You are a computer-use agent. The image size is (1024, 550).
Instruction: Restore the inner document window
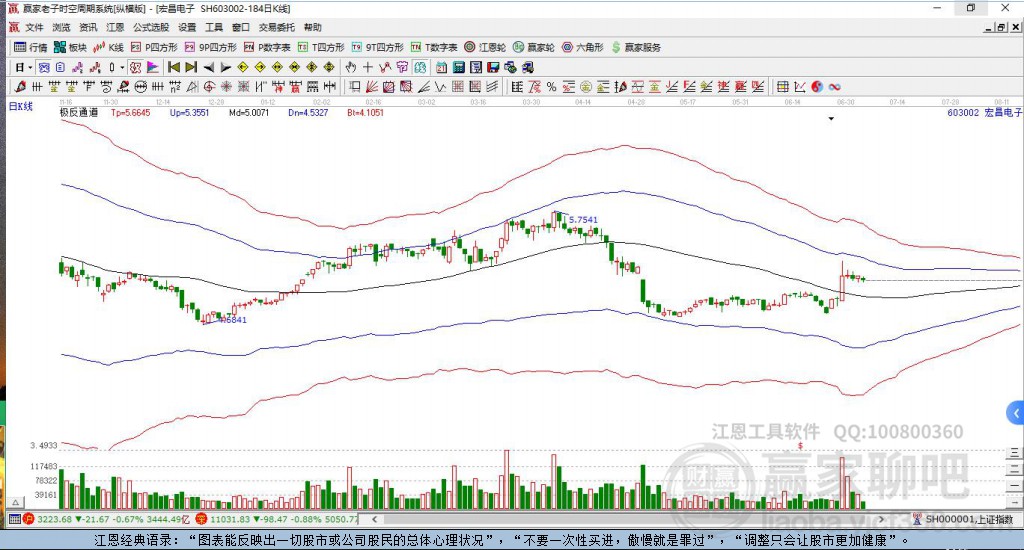coord(1000,27)
